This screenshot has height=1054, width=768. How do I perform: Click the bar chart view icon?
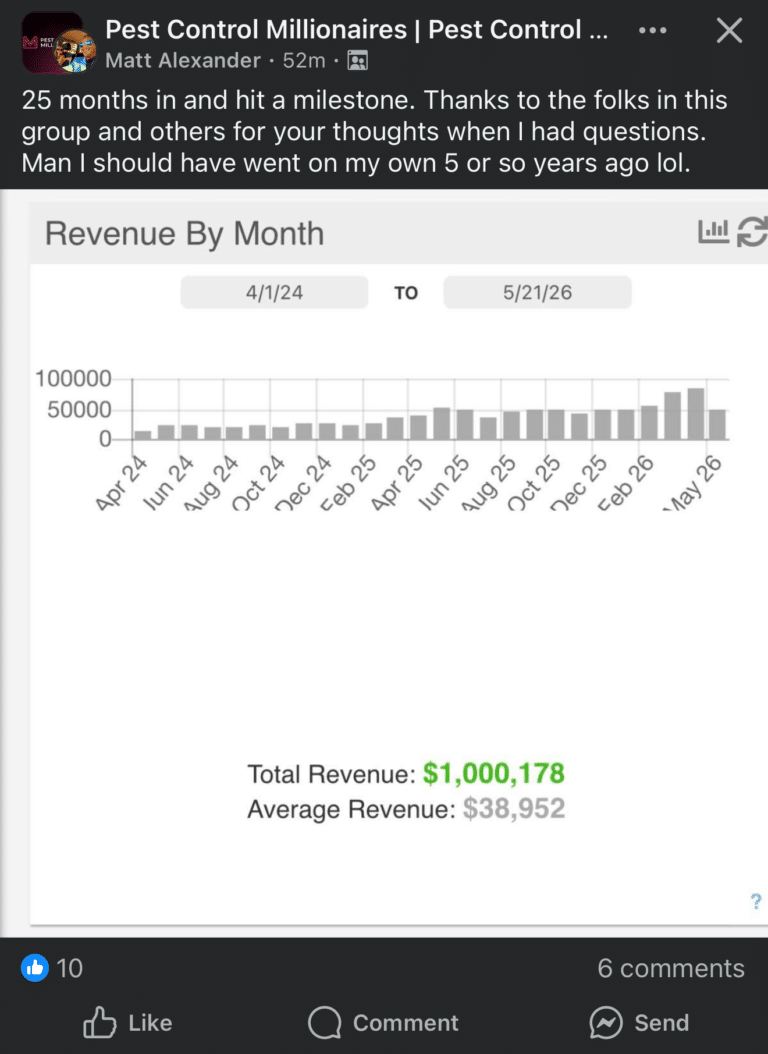pos(714,232)
